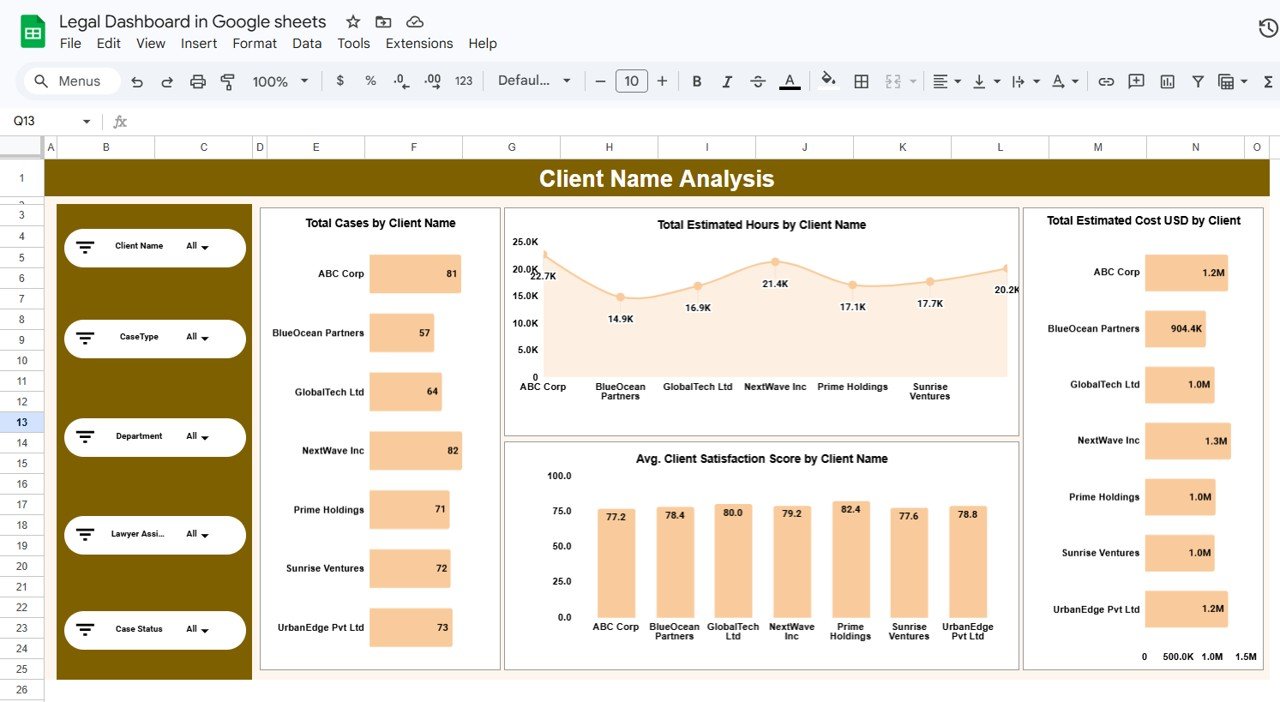Open the Extensions menu

click(419, 43)
